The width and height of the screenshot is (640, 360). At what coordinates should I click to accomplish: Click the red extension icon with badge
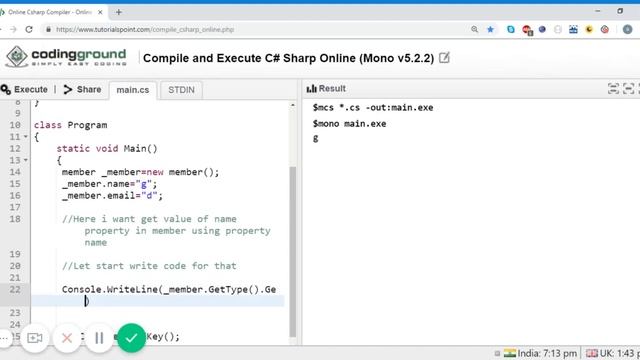pyautogui.click(x=527, y=30)
